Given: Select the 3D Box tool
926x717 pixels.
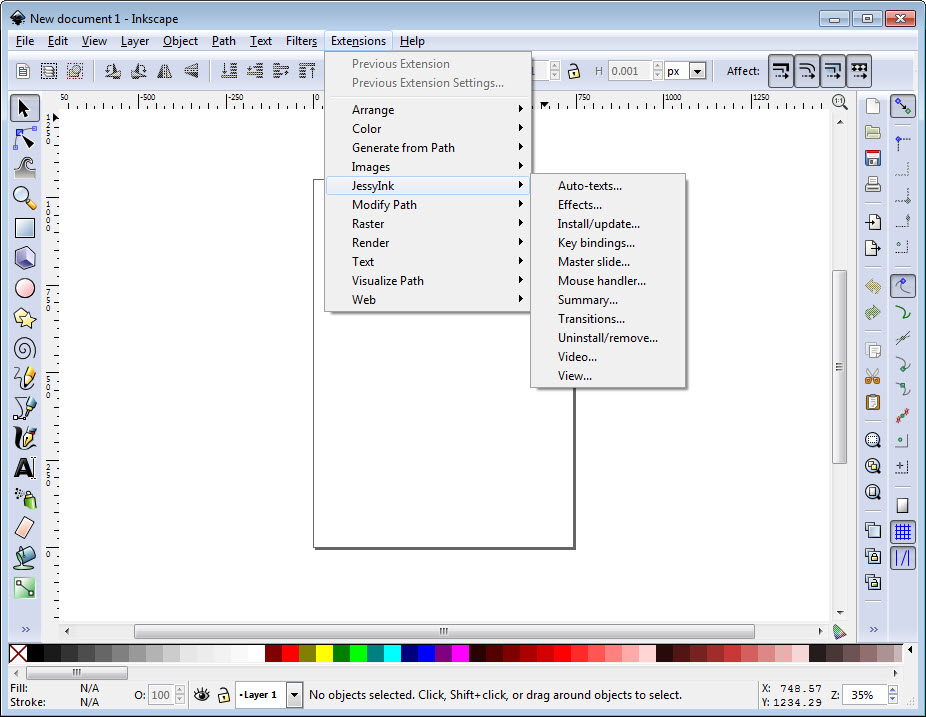Looking at the screenshot, I should tap(24, 258).
